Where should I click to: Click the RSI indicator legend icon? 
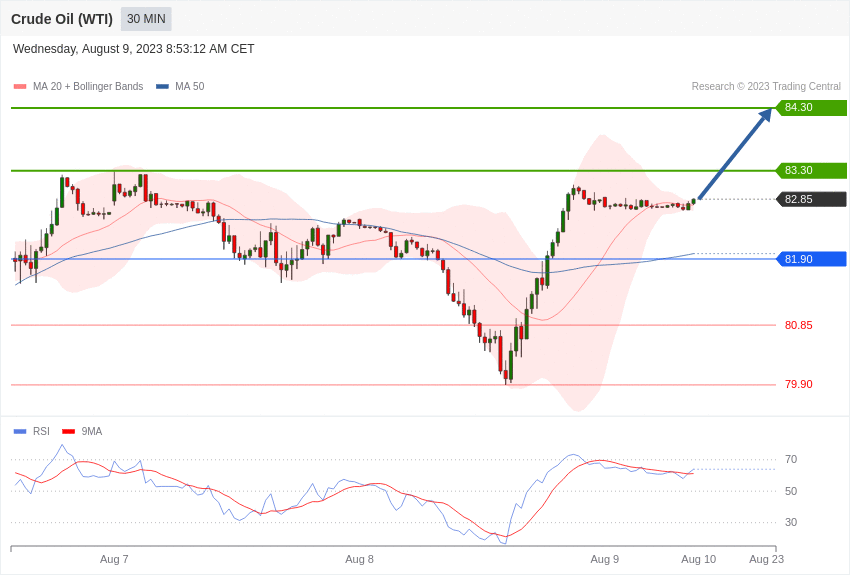point(20,431)
